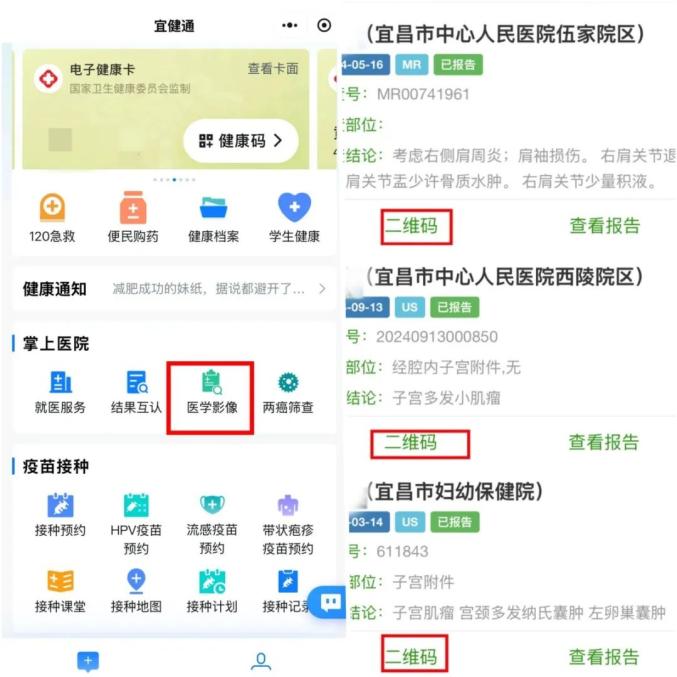The image size is (677, 677).
Task: Open the 就医服务 icon
Action: coord(60,382)
